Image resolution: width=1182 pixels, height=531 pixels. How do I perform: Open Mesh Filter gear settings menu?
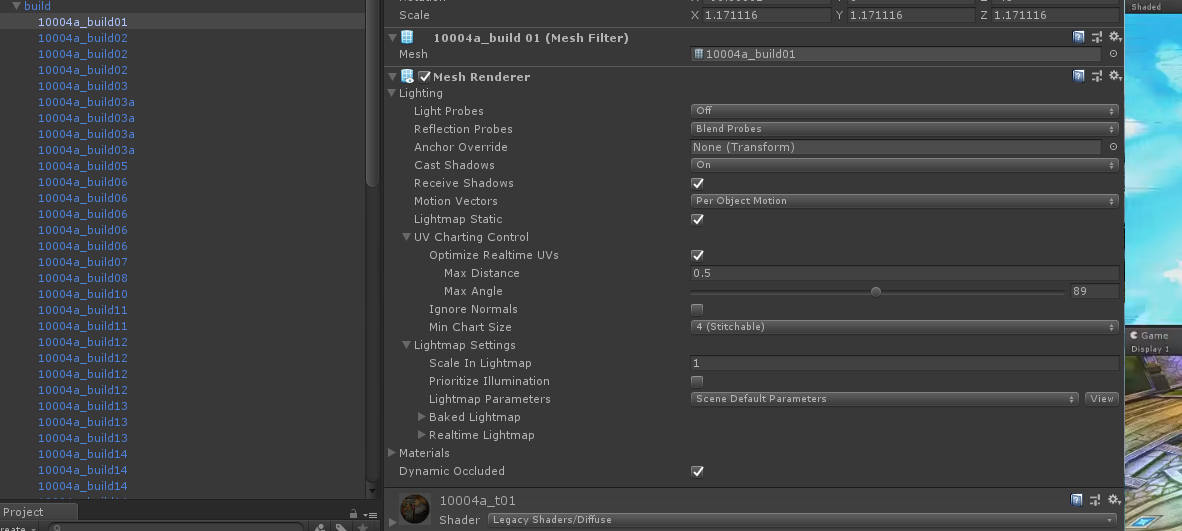coord(1115,37)
